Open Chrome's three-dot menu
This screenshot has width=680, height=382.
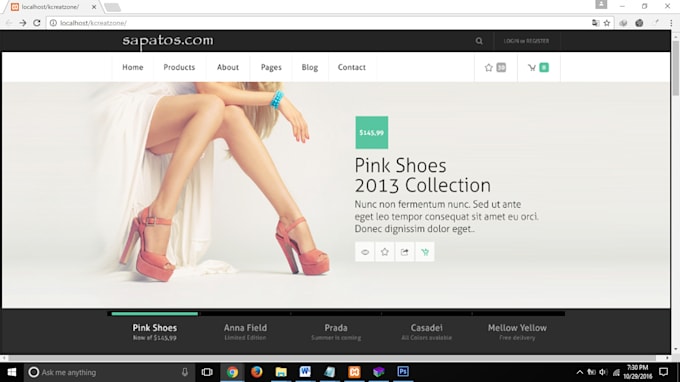pyautogui.click(x=671, y=23)
